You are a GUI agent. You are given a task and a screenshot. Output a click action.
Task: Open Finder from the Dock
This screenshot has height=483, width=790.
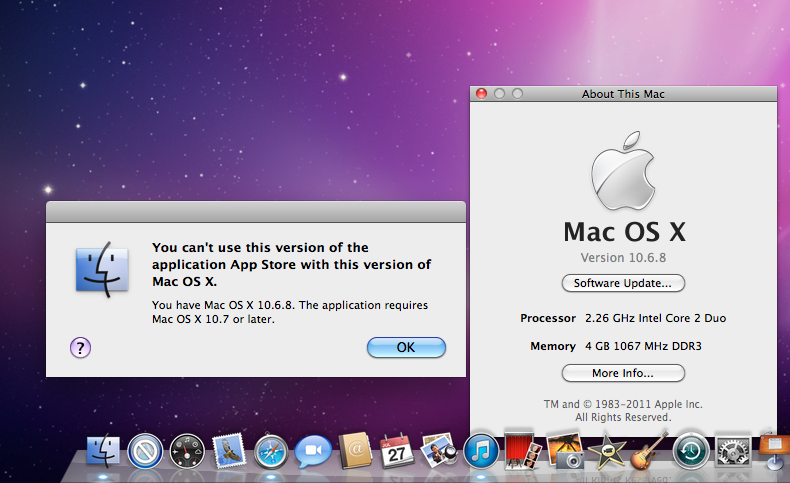click(103, 451)
